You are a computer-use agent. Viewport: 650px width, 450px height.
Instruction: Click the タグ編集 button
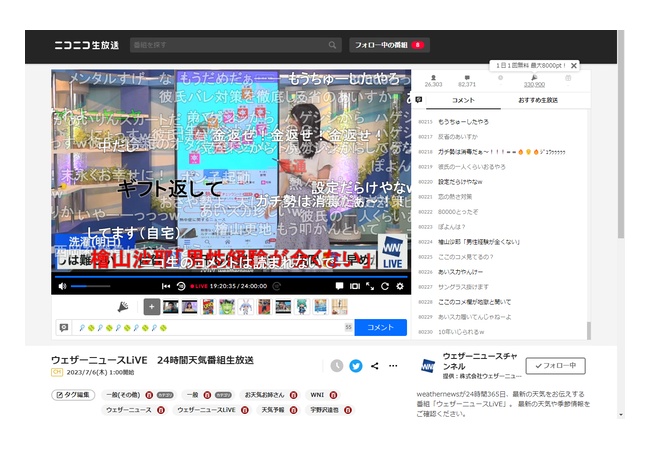[x=73, y=395]
